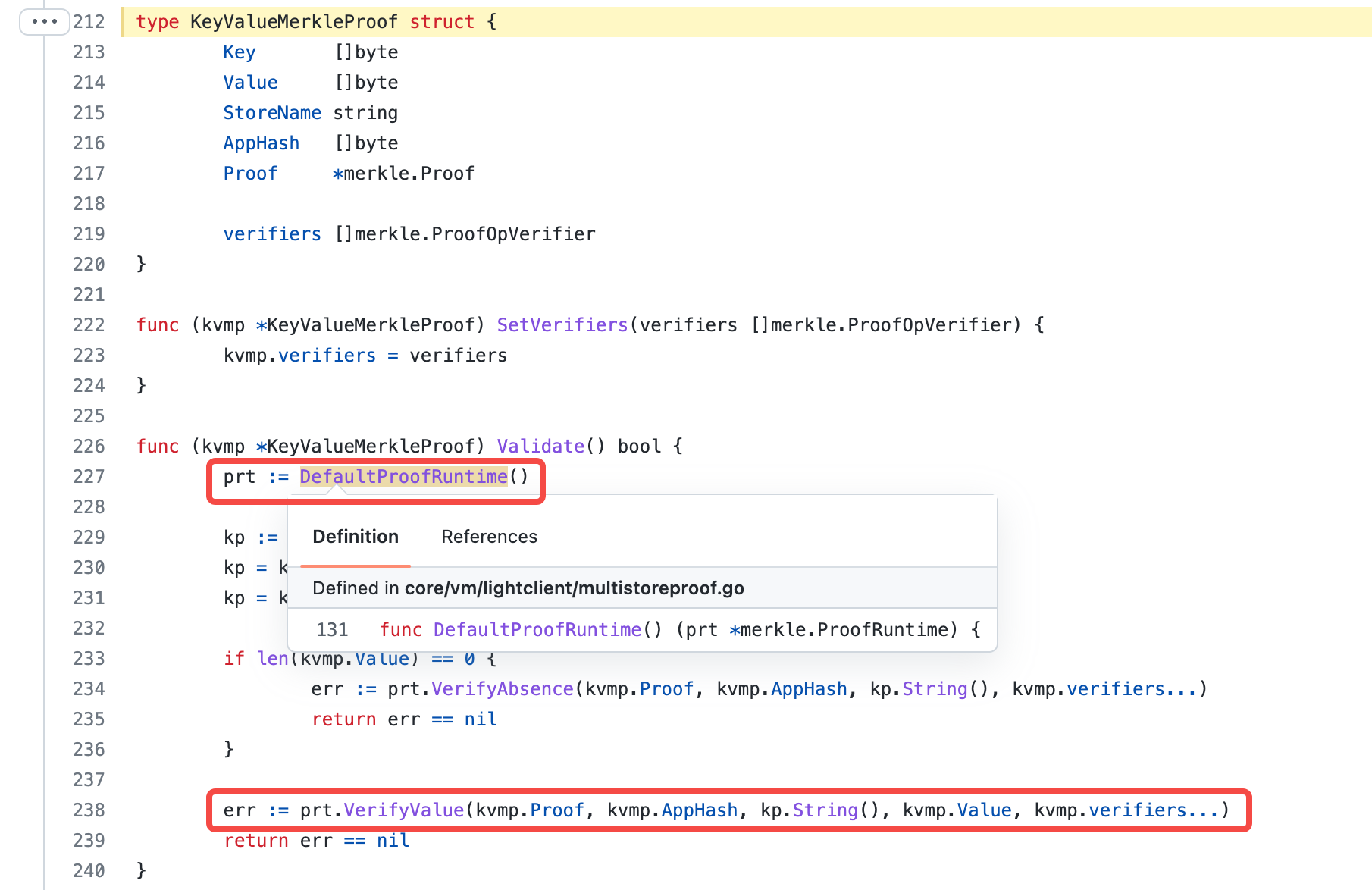This screenshot has height=890, width=1372.
Task: Click the AppHash struct field on line 216
Action: point(261,143)
